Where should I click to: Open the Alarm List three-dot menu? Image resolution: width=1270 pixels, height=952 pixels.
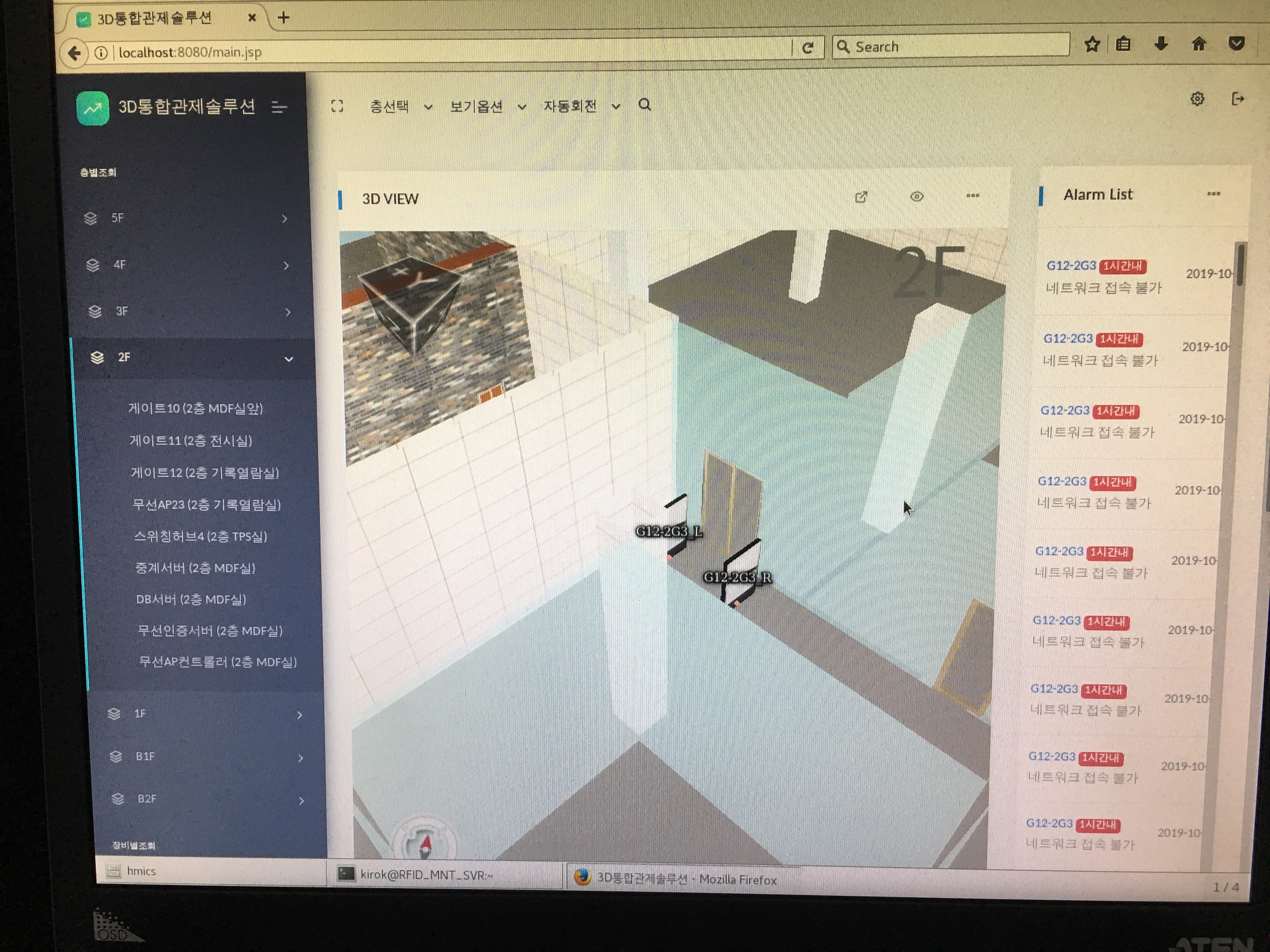1213,194
